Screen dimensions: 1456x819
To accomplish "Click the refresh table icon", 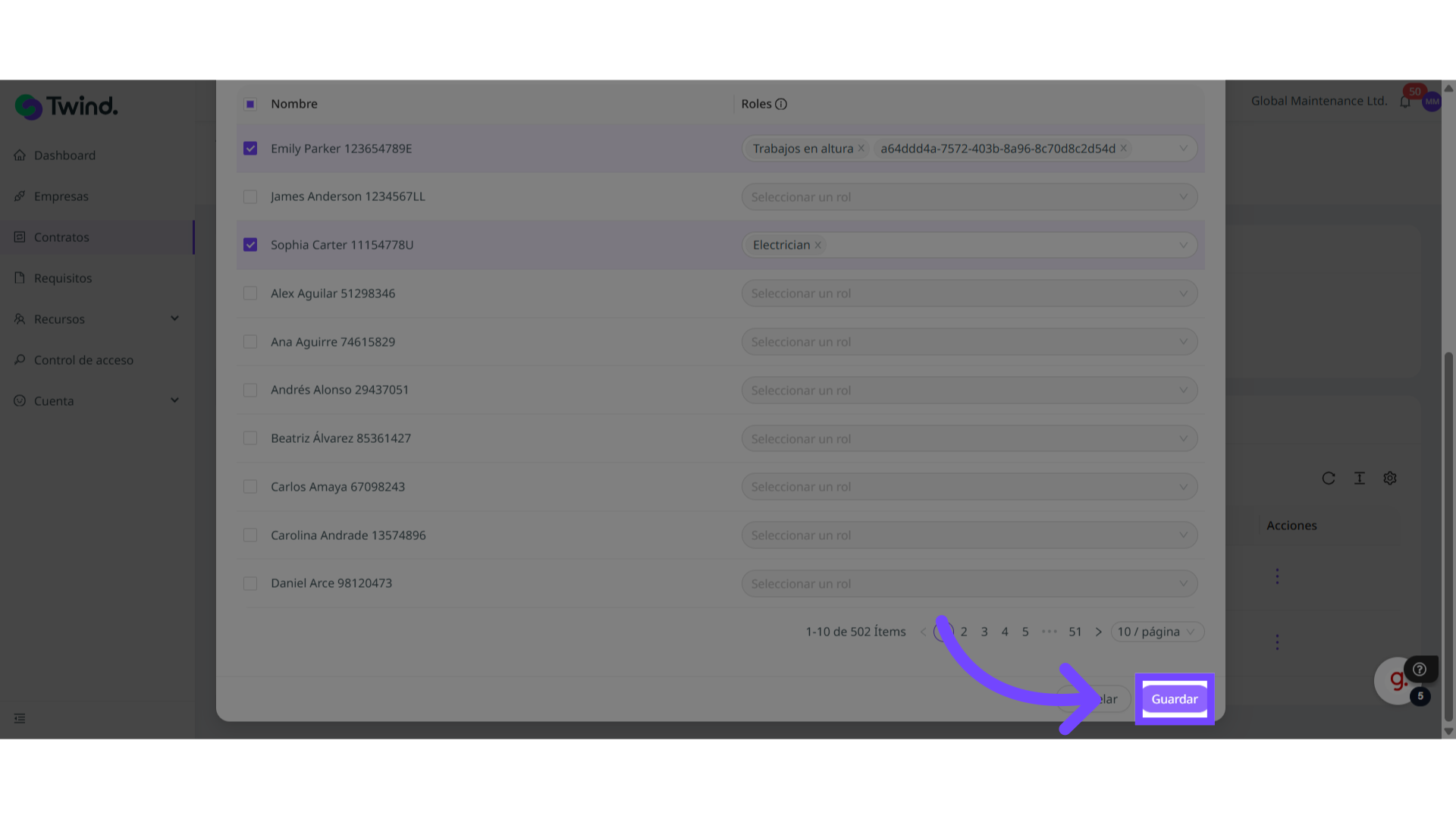I will pyautogui.click(x=1329, y=479).
